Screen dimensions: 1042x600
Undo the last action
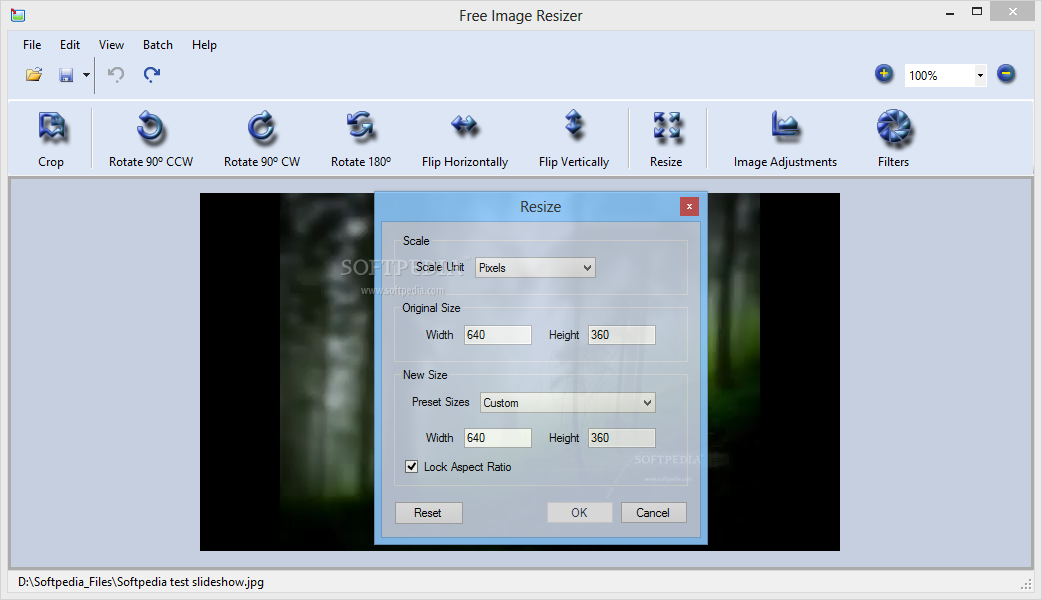[x=116, y=74]
